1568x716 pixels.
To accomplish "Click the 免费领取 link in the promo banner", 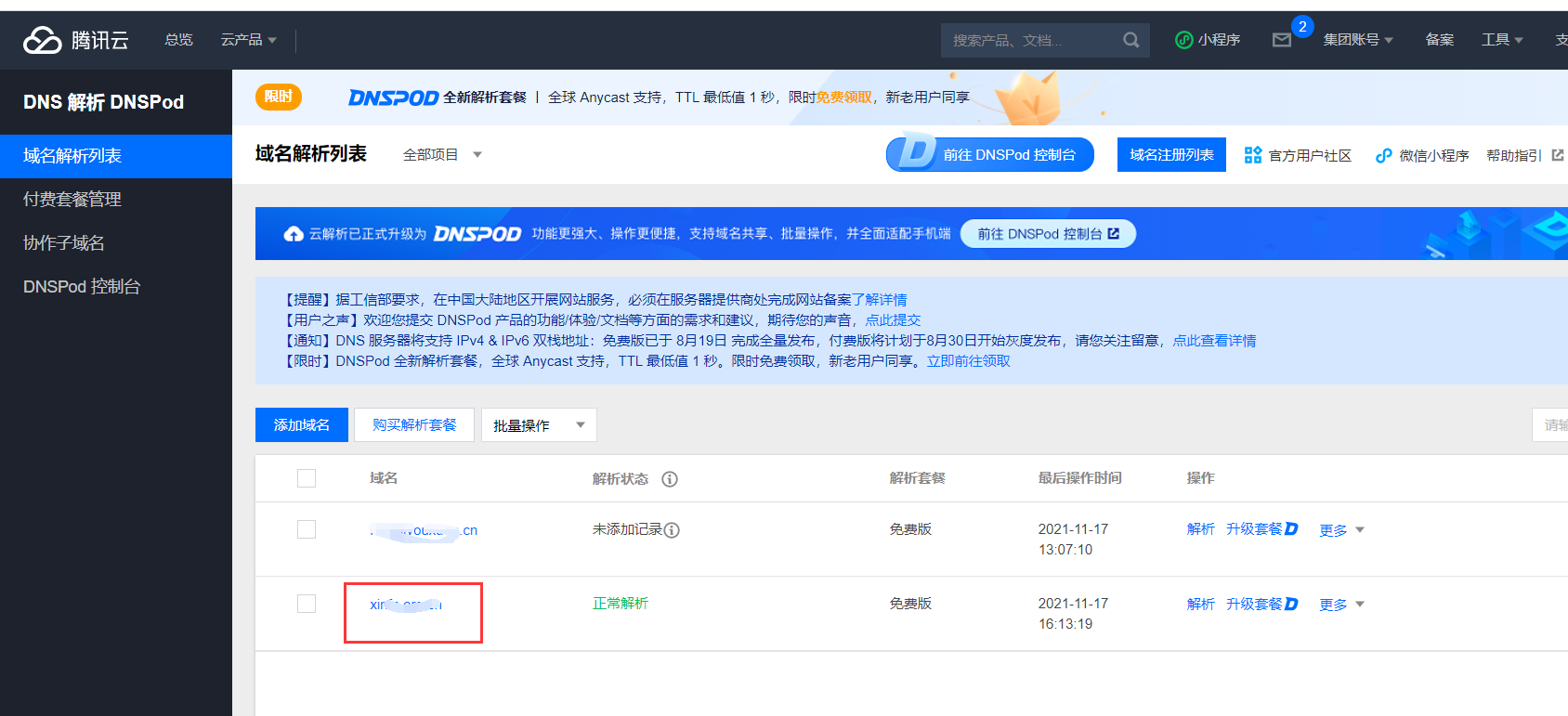I will pos(844,98).
